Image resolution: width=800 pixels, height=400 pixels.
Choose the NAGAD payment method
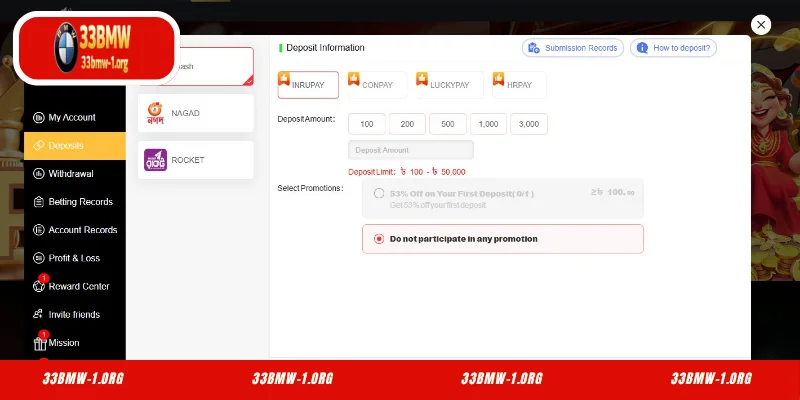[195, 113]
